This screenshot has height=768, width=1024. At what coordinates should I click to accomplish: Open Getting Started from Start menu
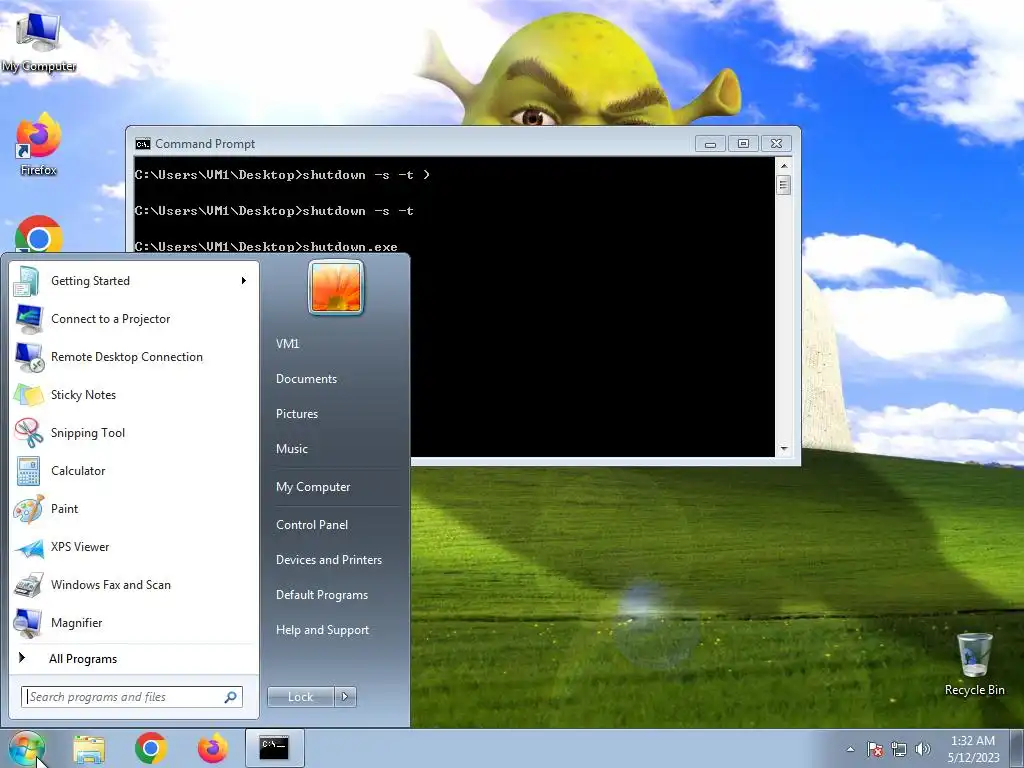coord(134,281)
